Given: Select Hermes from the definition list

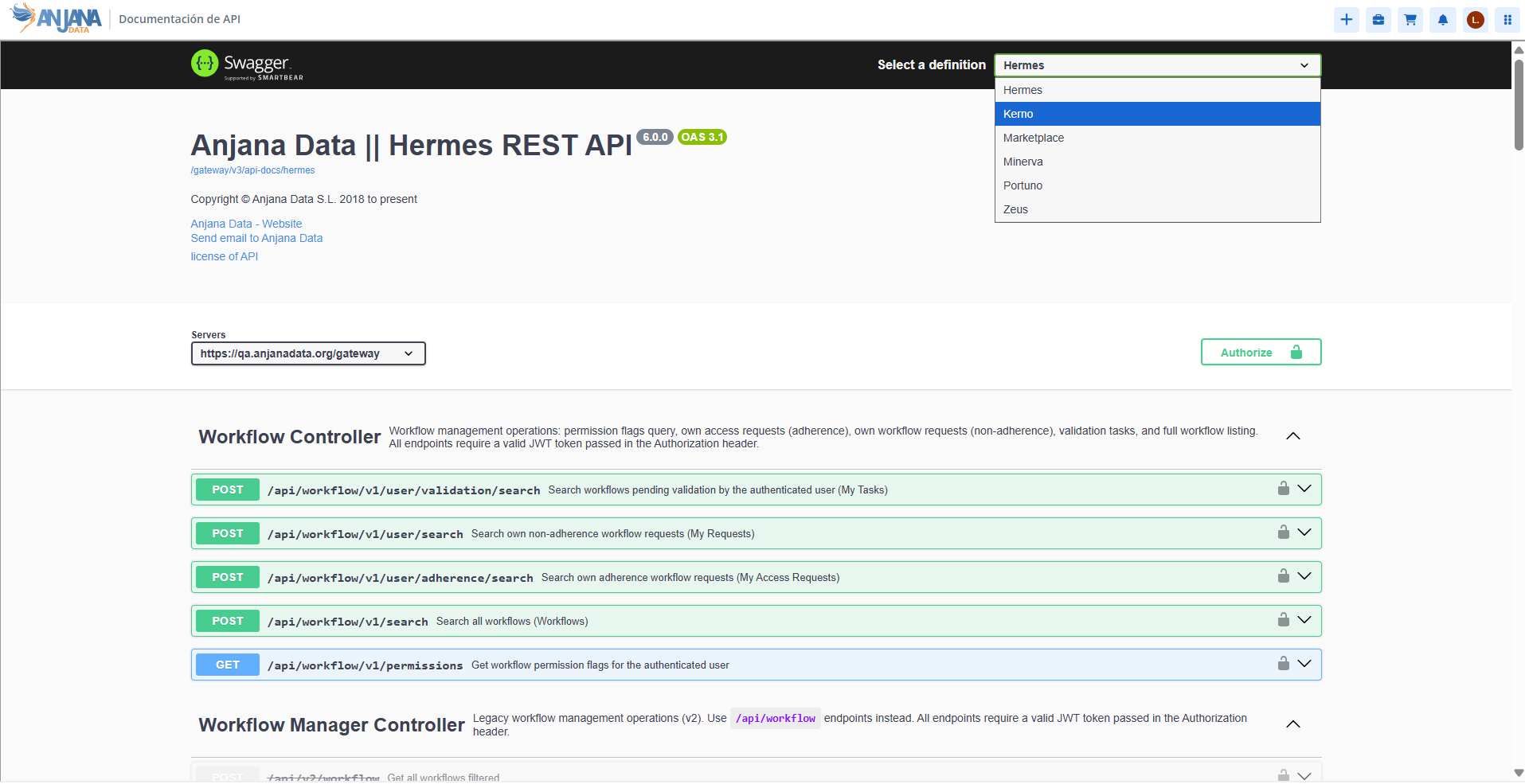Looking at the screenshot, I should [1158, 90].
